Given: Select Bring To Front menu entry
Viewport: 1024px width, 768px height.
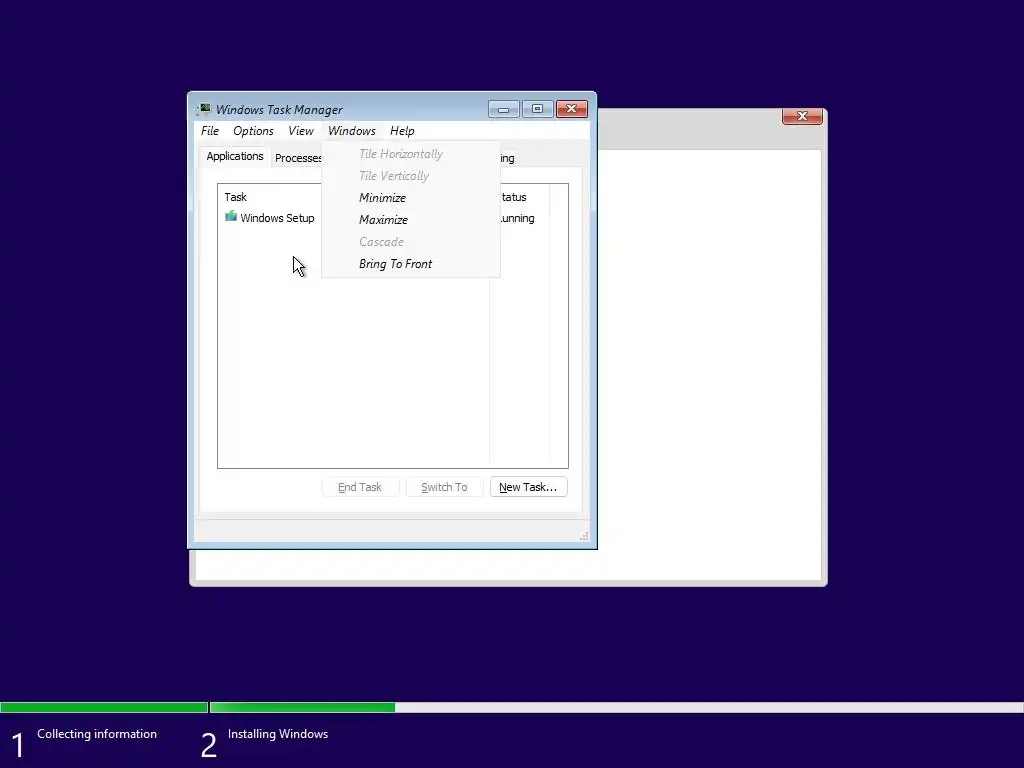Looking at the screenshot, I should click(411, 264).
